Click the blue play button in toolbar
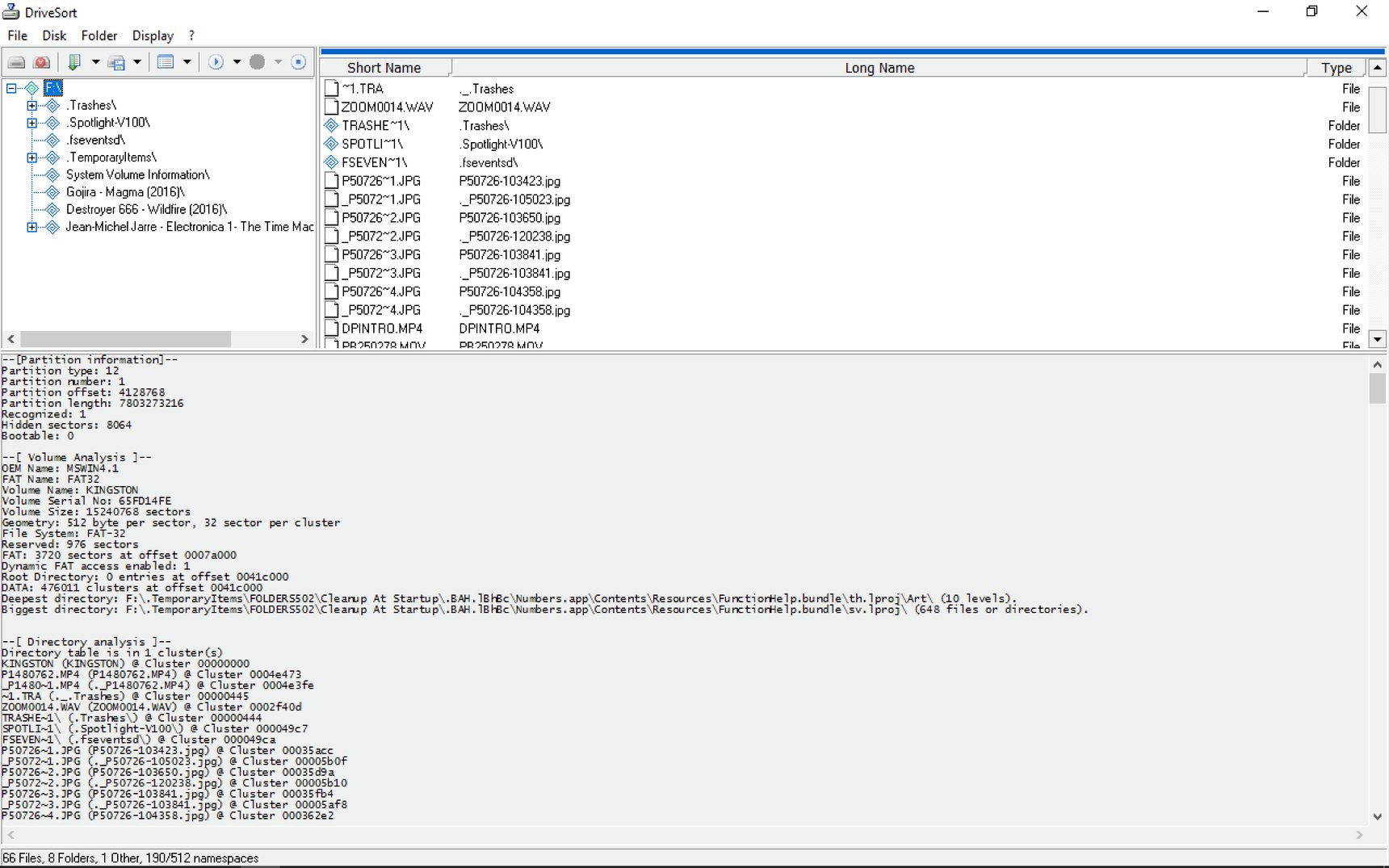This screenshot has height=868, width=1389. (x=216, y=62)
